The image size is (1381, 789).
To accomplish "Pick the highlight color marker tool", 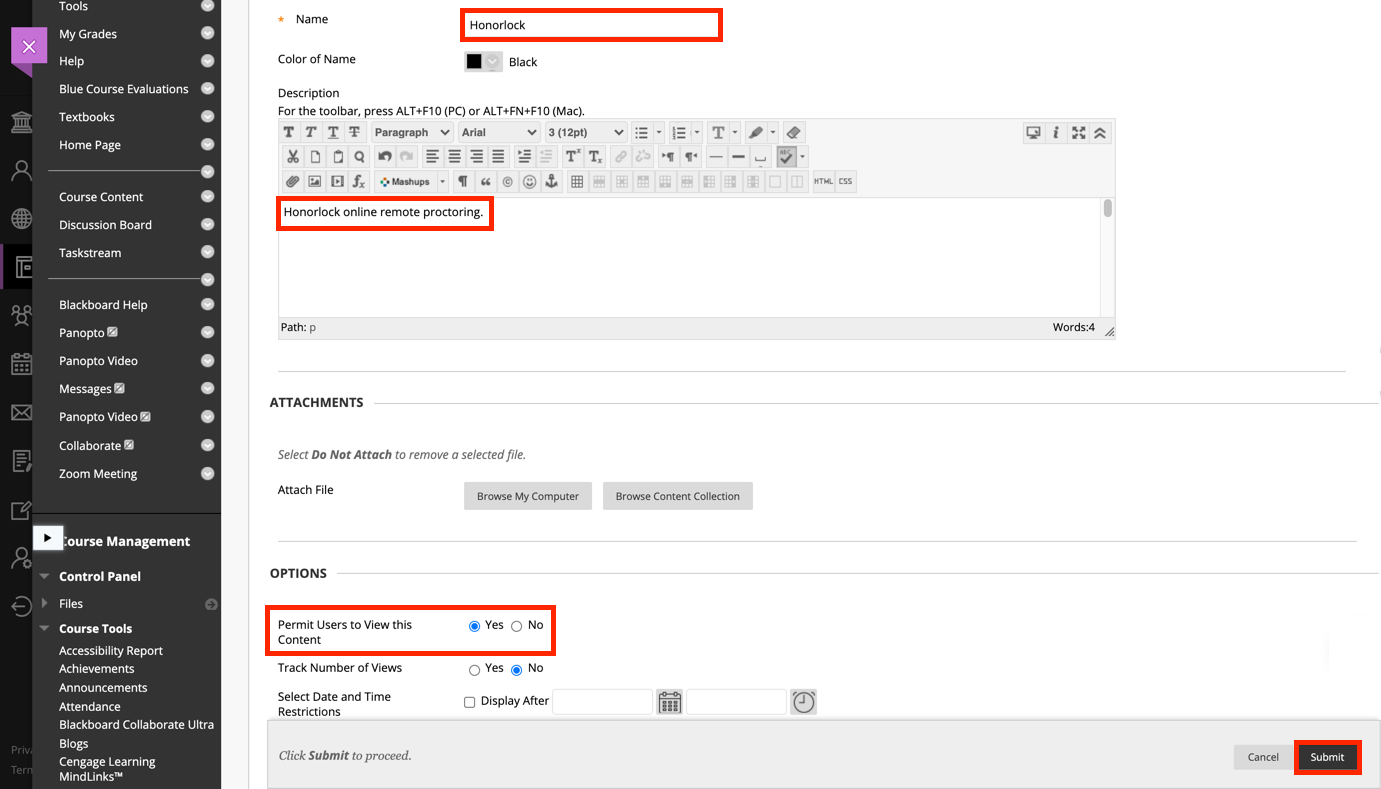I will (x=756, y=132).
